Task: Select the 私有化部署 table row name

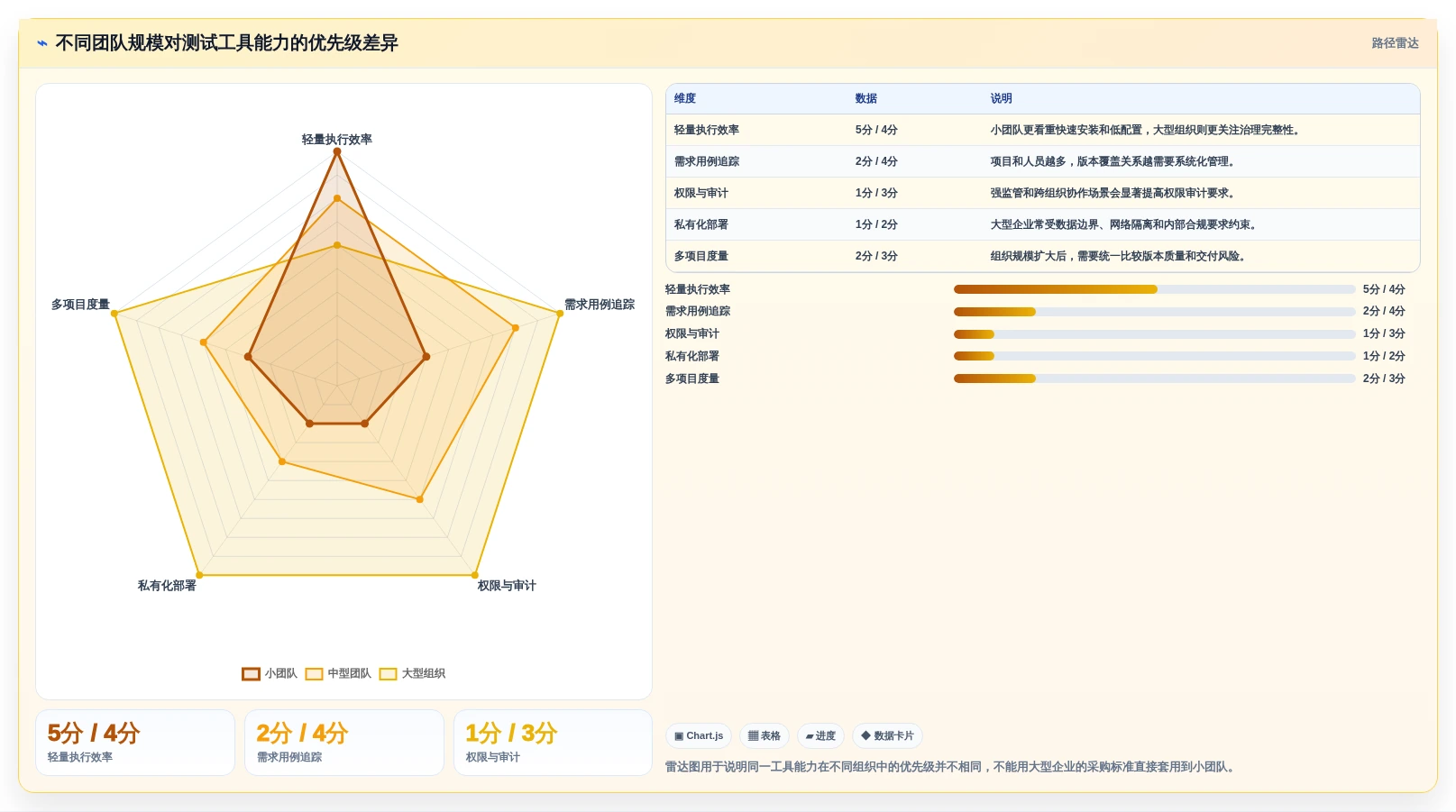Action: point(701,224)
